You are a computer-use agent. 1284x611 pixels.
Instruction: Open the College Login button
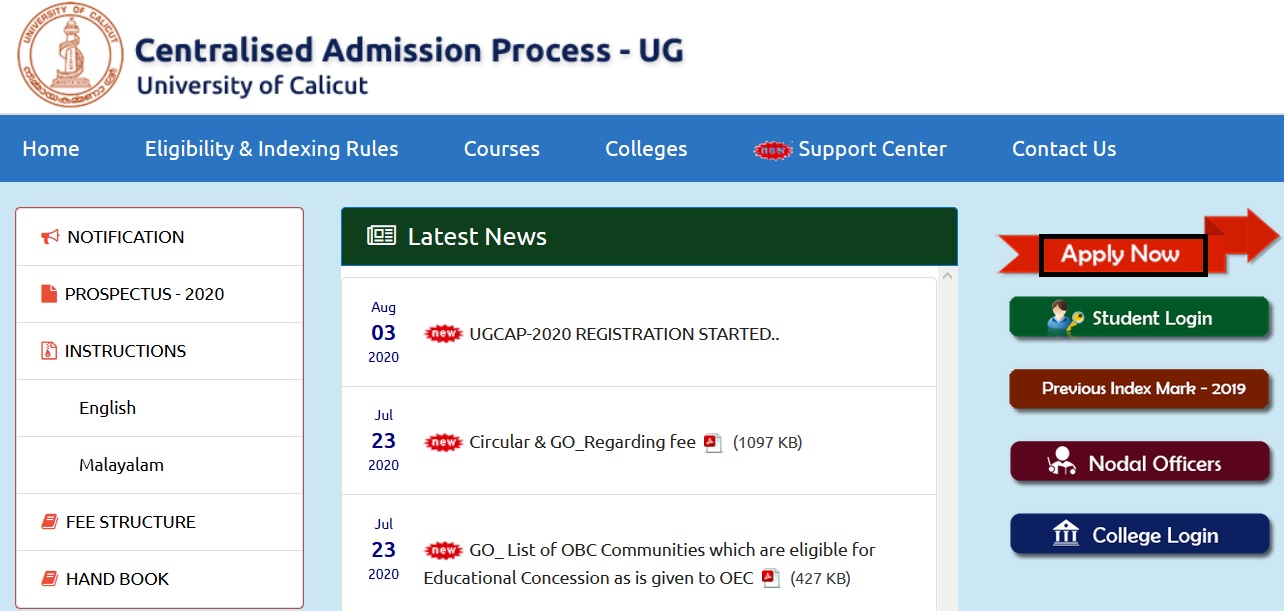1139,535
